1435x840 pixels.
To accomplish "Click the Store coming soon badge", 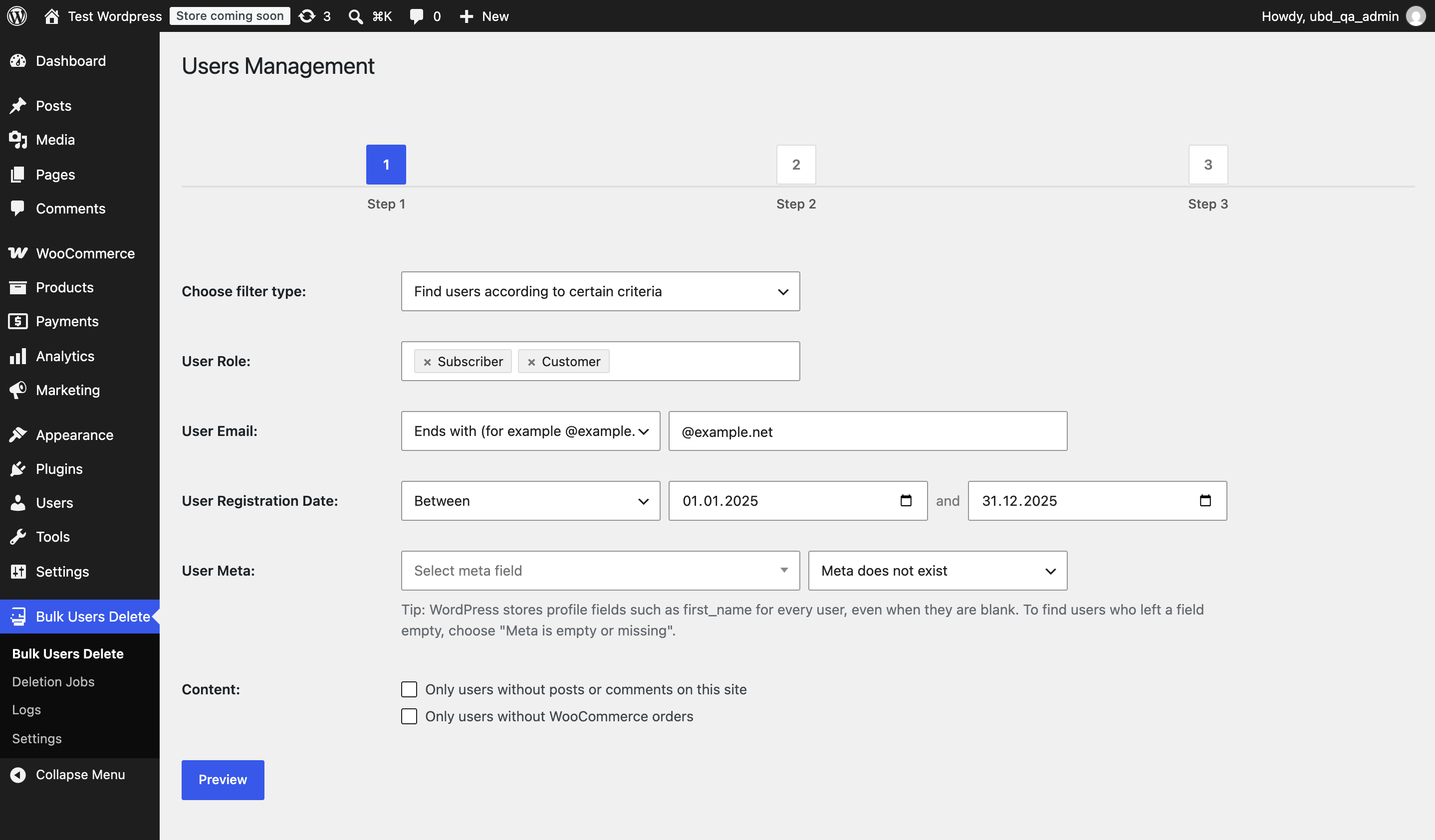I will click(x=230, y=16).
